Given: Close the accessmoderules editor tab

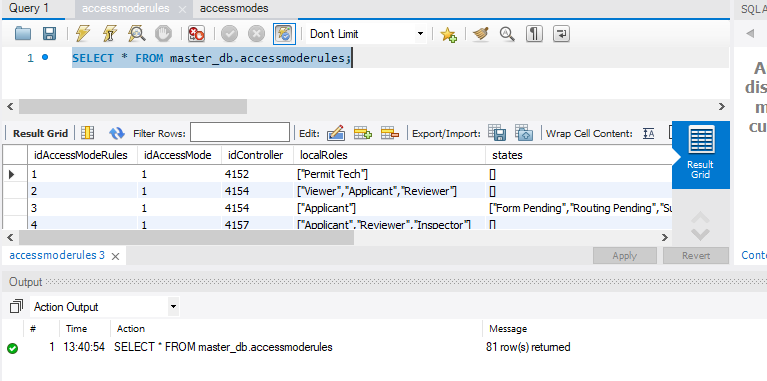Looking at the screenshot, I should 182,9.
